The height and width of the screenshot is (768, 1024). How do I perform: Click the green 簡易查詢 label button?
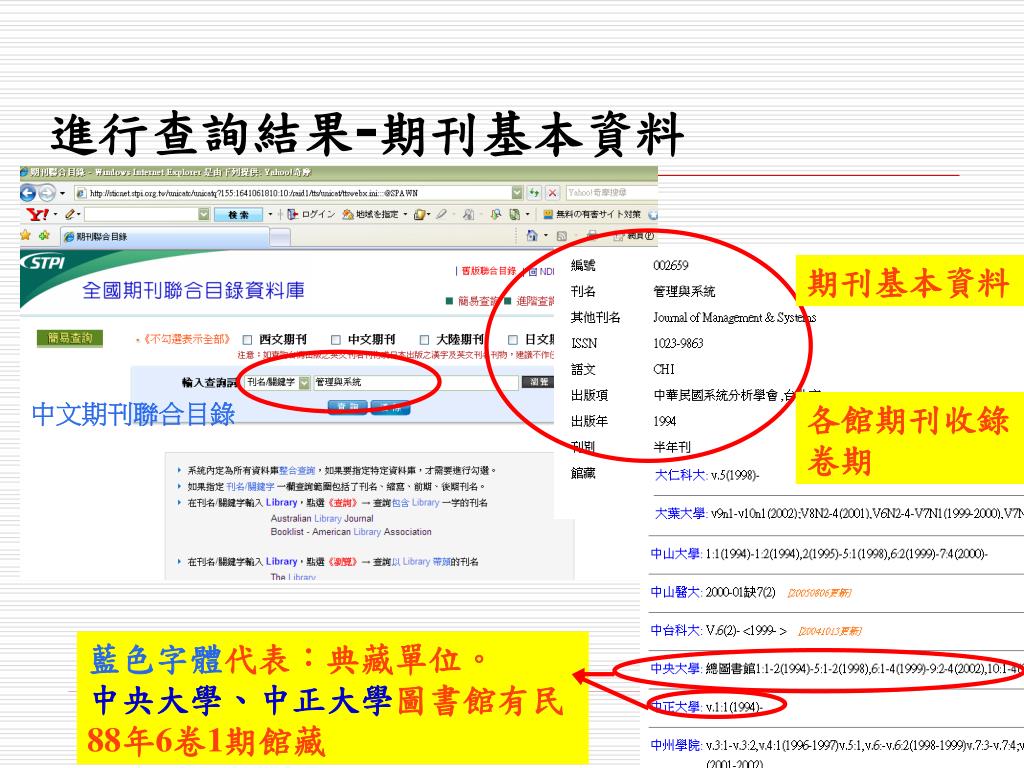point(71,338)
